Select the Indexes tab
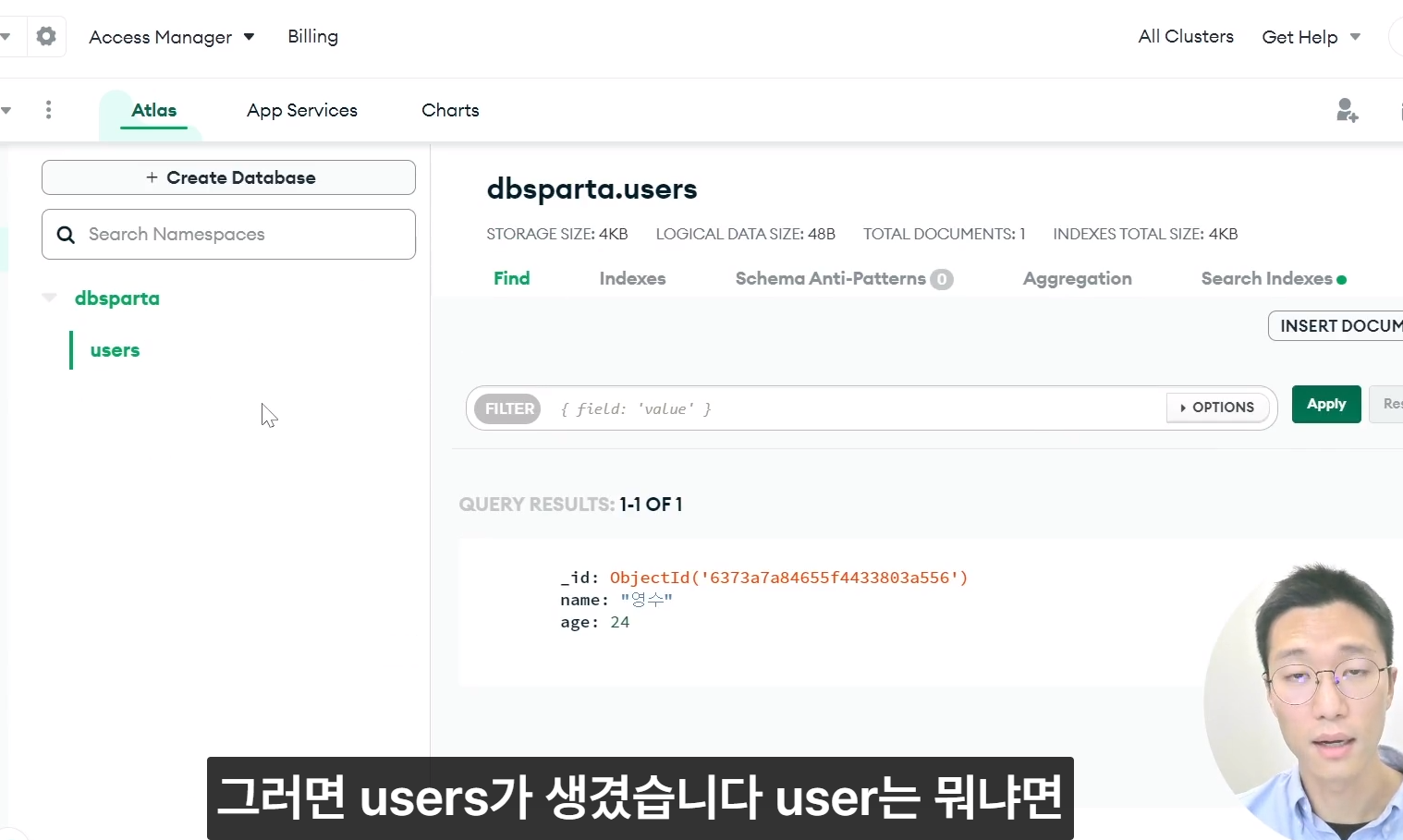Screen dimensions: 1403x840 pos(632,278)
